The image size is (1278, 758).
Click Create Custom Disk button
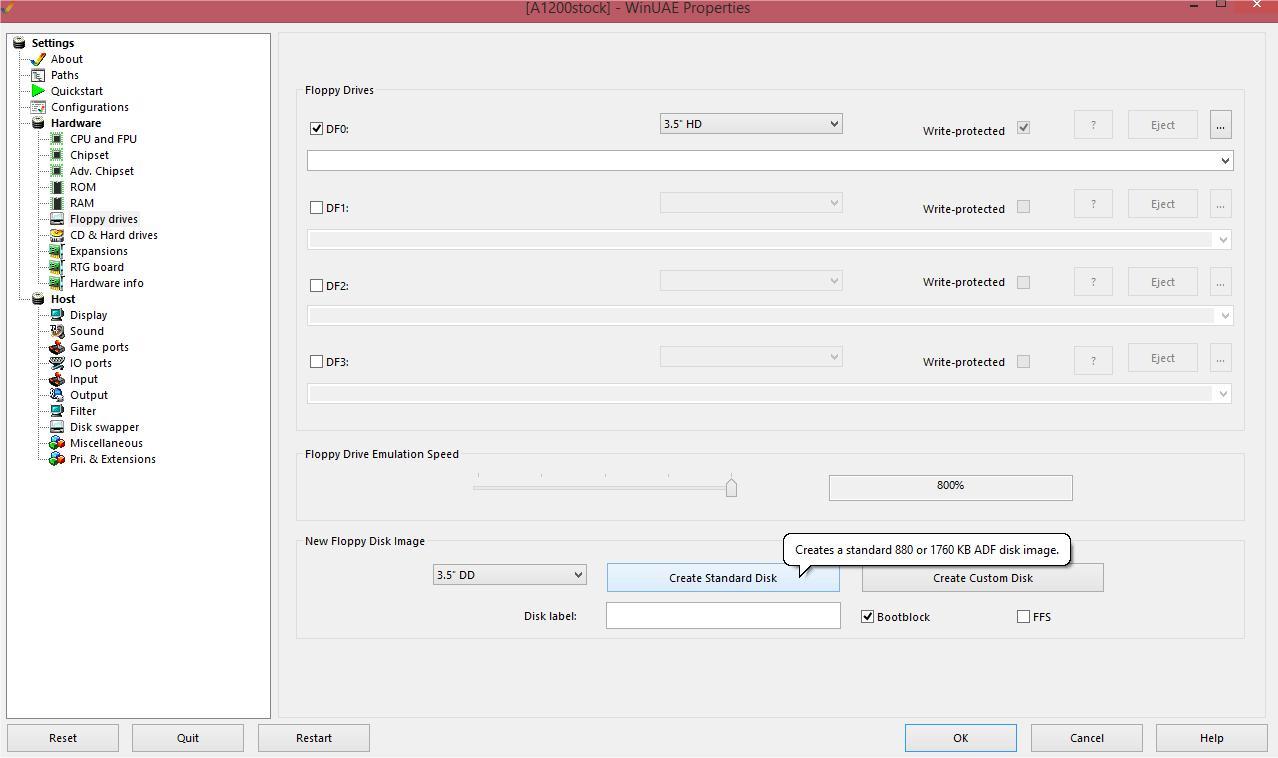983,578
